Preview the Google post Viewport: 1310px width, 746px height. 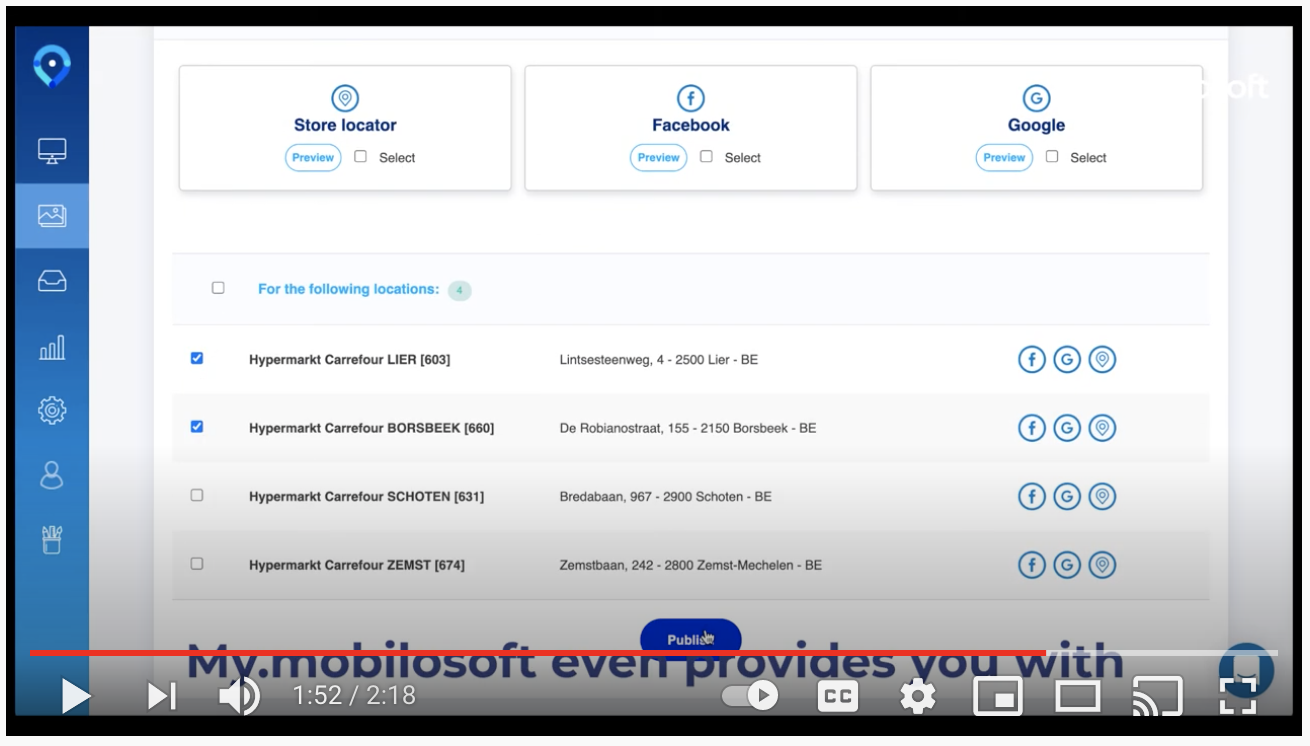(x=1004, y=158)
